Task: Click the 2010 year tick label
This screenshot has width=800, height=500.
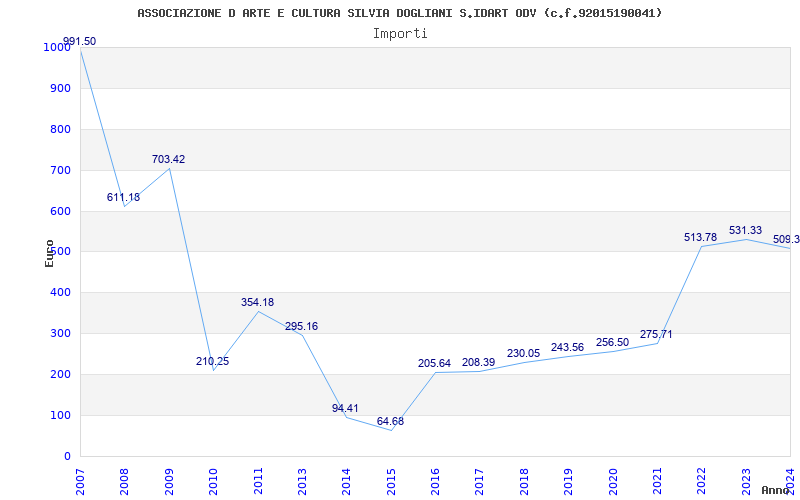Action: (214, 481)
